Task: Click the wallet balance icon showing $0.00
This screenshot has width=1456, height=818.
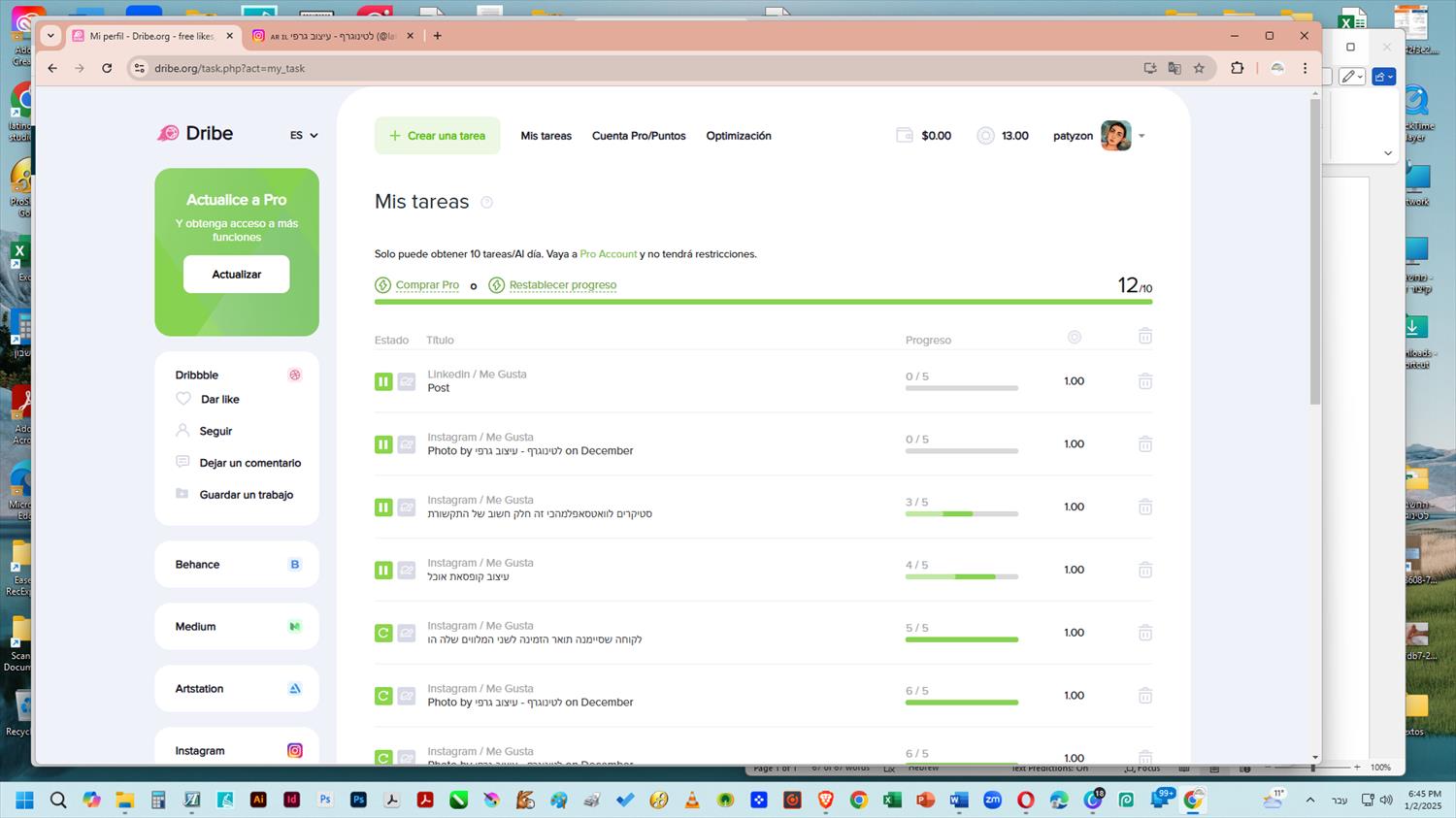Action: click(904, 136)
